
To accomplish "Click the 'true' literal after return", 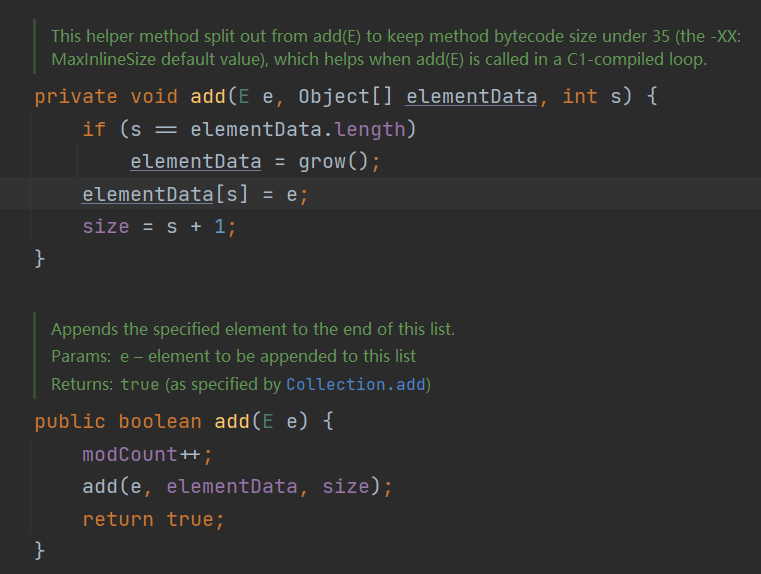I will pyautogui.click(x=190, y=520).
